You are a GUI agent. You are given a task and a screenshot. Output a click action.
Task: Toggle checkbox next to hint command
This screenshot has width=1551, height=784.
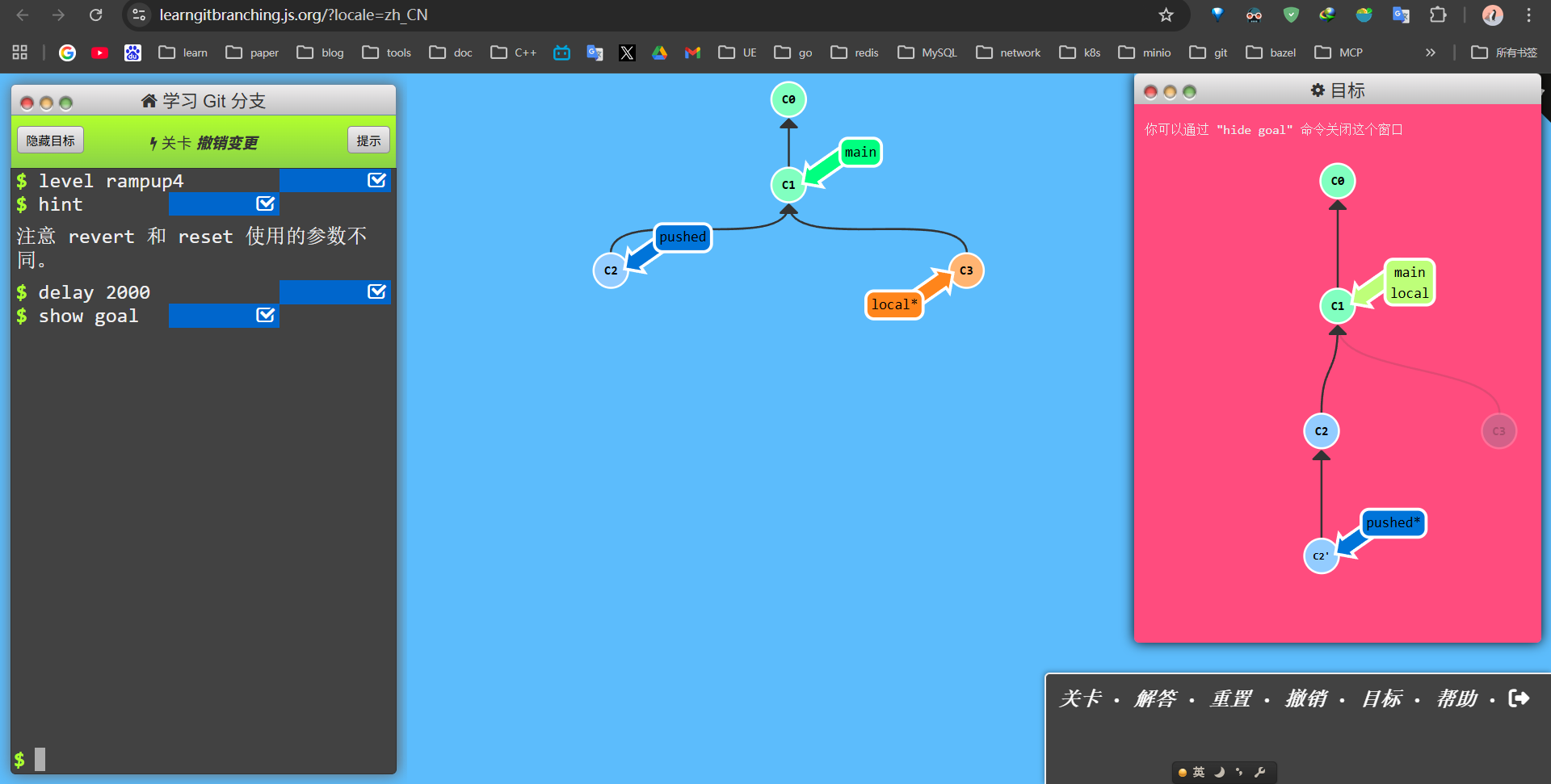265,203
